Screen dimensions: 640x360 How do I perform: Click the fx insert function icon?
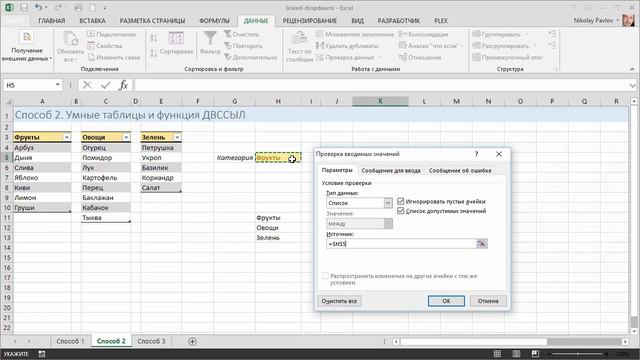pyautogui.click(x=124, y=85)
